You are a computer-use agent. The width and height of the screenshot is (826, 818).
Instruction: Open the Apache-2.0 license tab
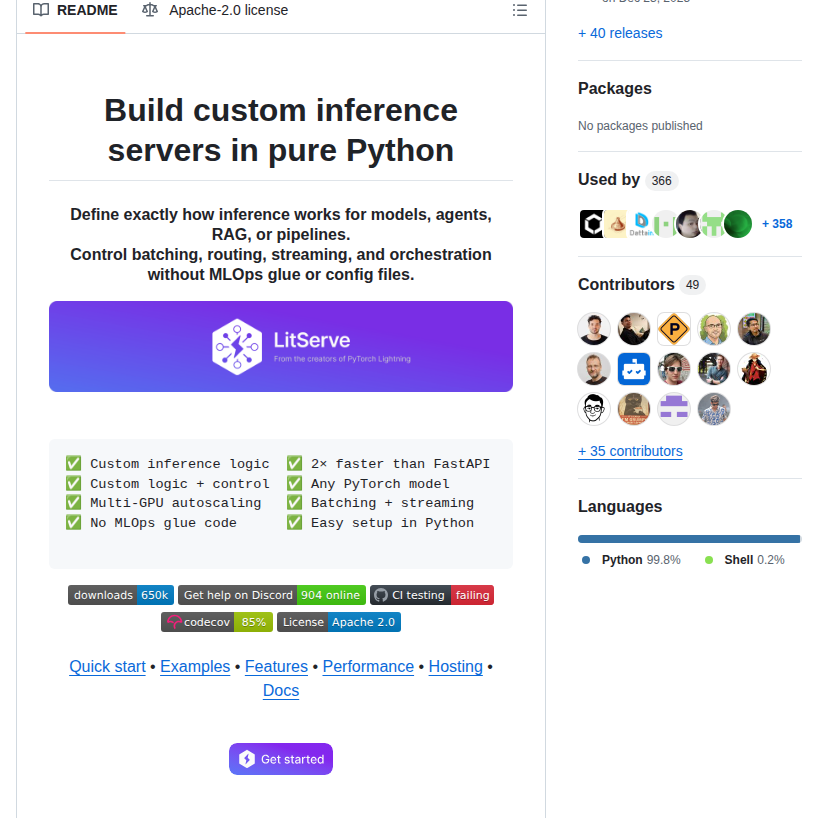(x=215, y=10)
